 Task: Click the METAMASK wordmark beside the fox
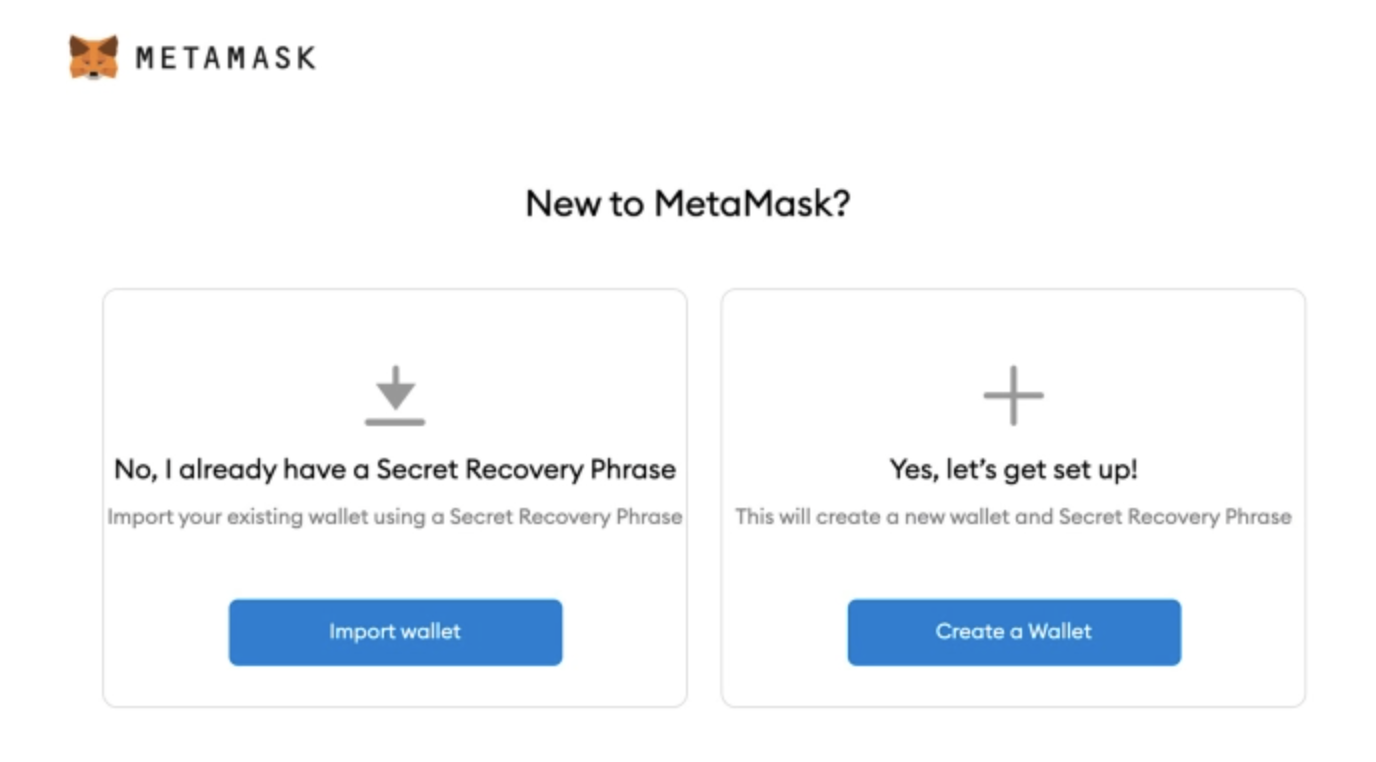225,58
